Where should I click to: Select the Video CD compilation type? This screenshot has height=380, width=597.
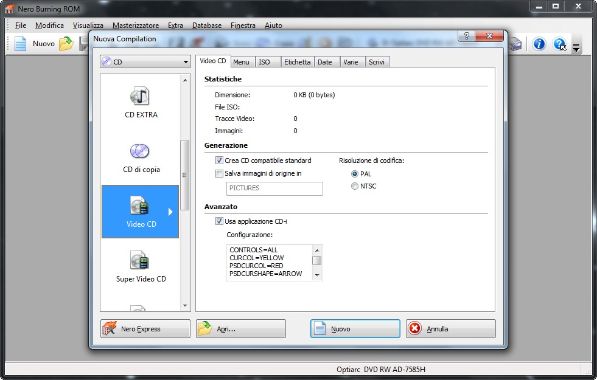click(x=140, y=212)
